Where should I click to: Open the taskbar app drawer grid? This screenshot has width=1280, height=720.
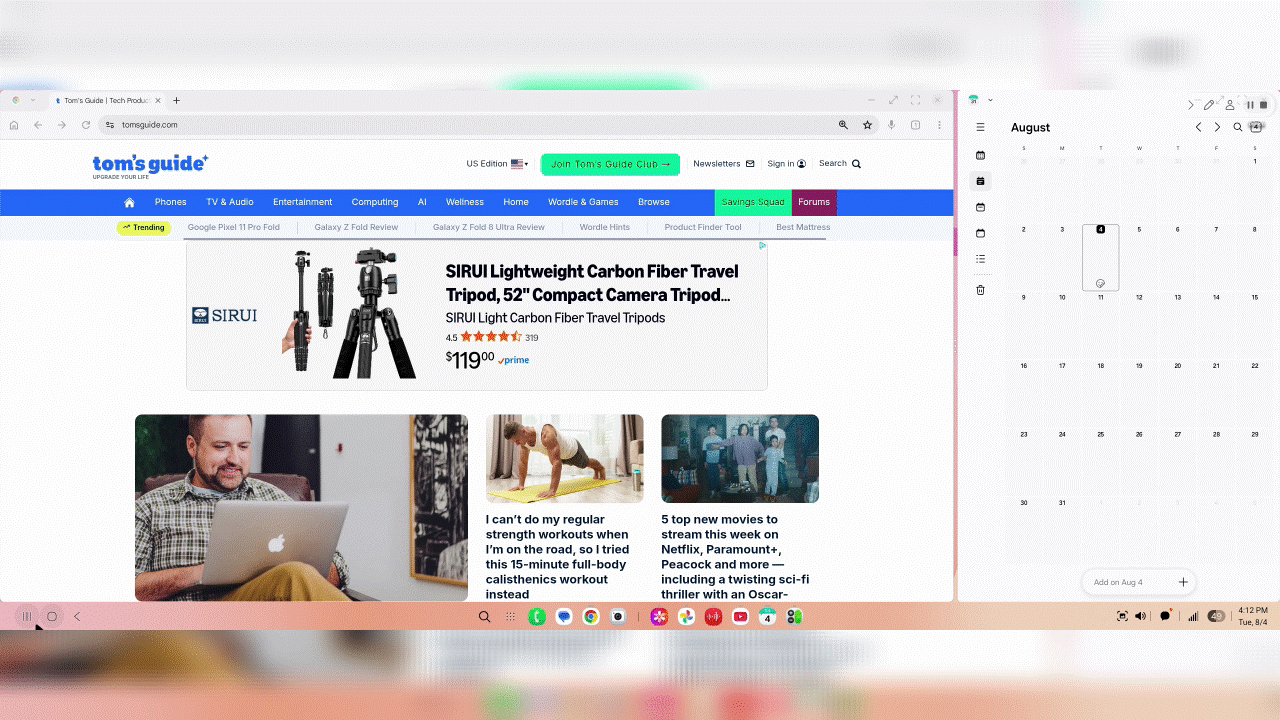[510, 617]
